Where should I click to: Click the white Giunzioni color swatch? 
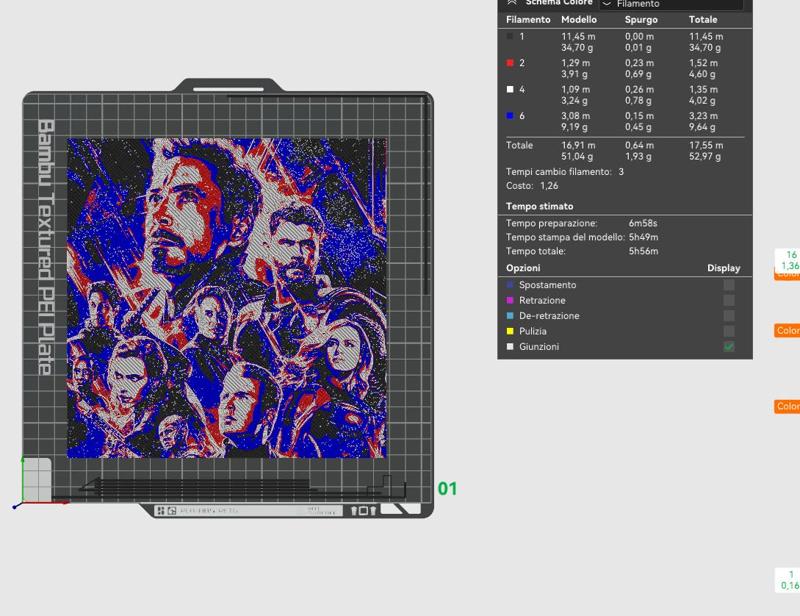[510, 347]
